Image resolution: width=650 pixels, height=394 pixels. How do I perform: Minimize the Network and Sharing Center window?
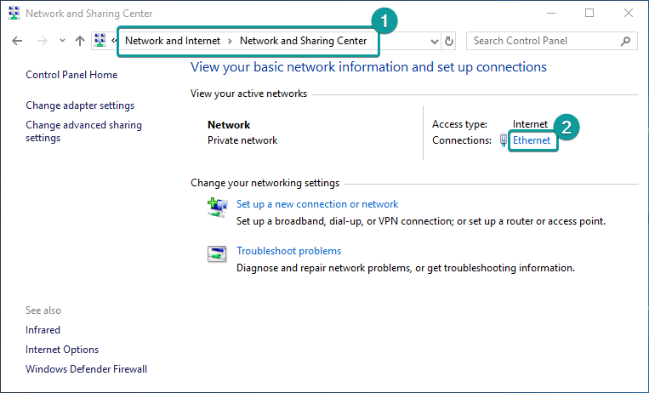coord(551,13)
